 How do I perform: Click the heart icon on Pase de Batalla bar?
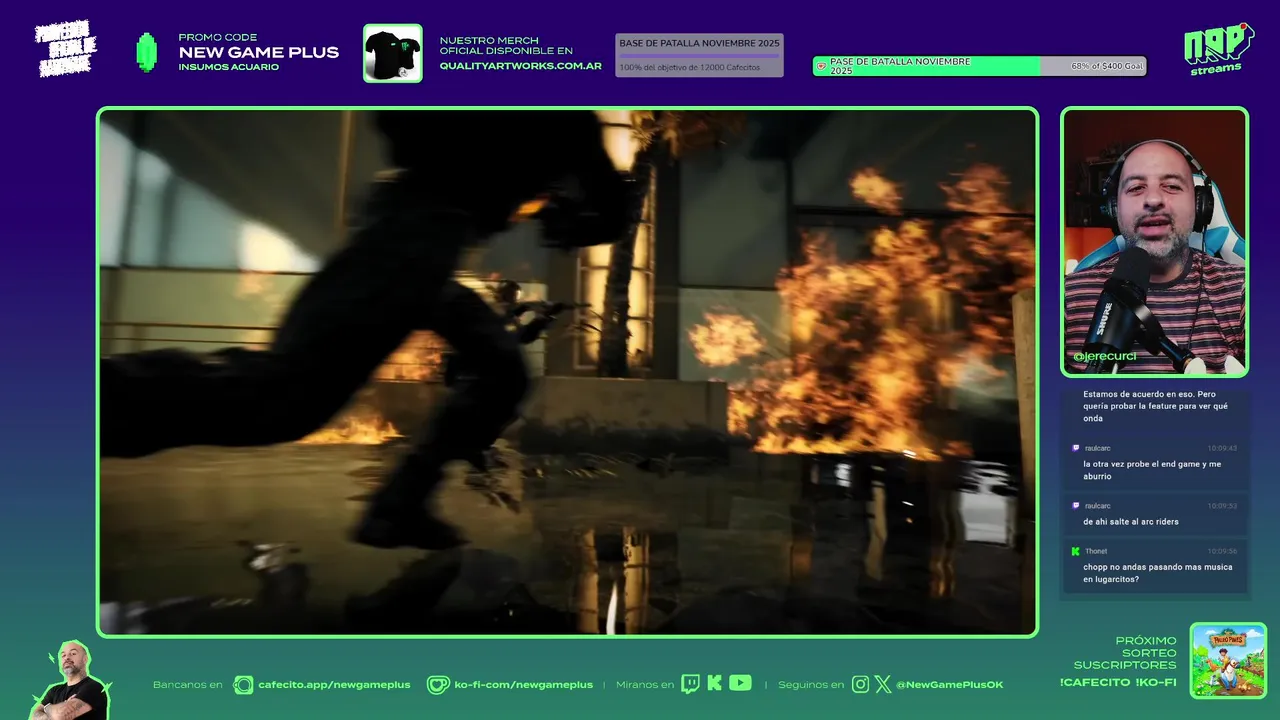tap(821, 67)
